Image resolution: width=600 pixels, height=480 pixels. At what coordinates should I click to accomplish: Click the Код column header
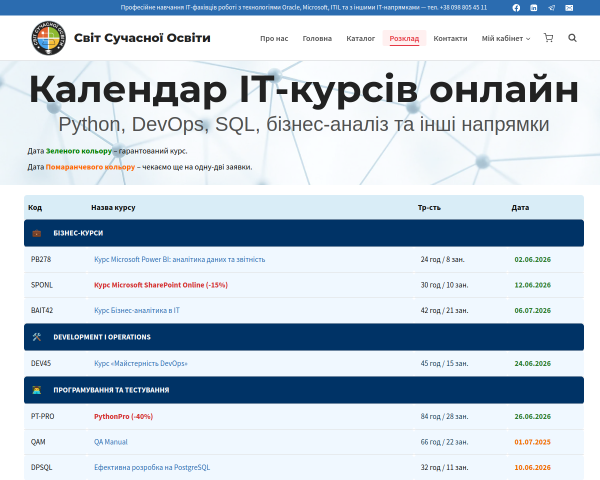point(35,207)
